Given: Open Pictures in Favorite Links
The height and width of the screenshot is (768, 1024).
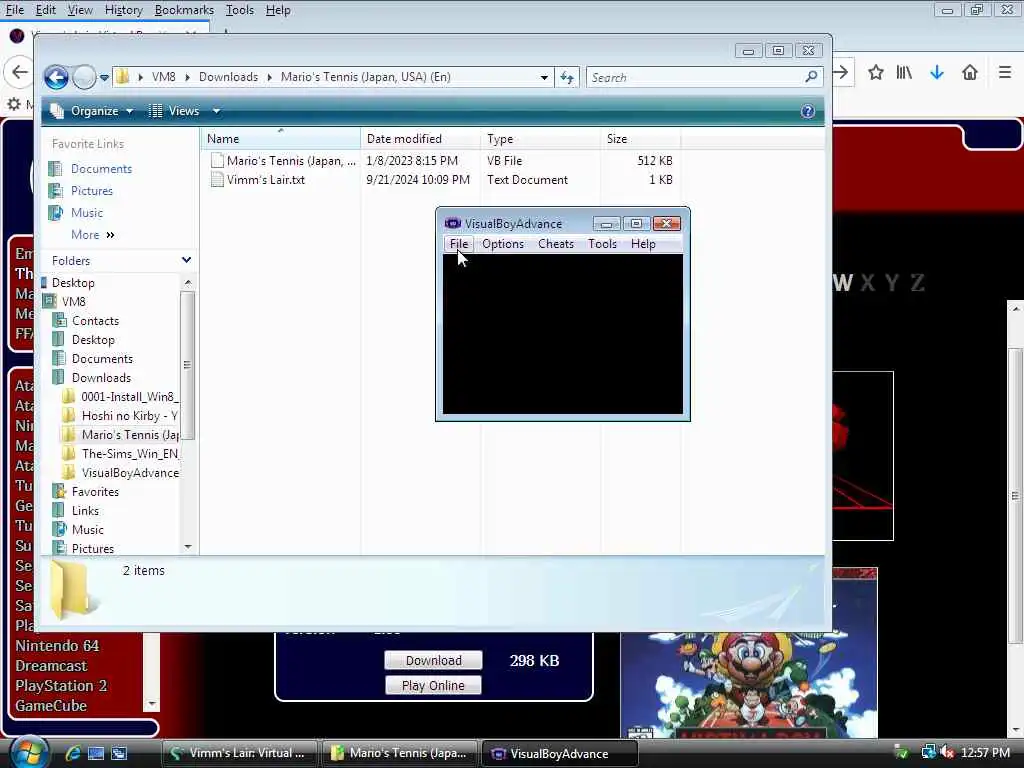Looking at the screenshot, I should tap(91, 191).
